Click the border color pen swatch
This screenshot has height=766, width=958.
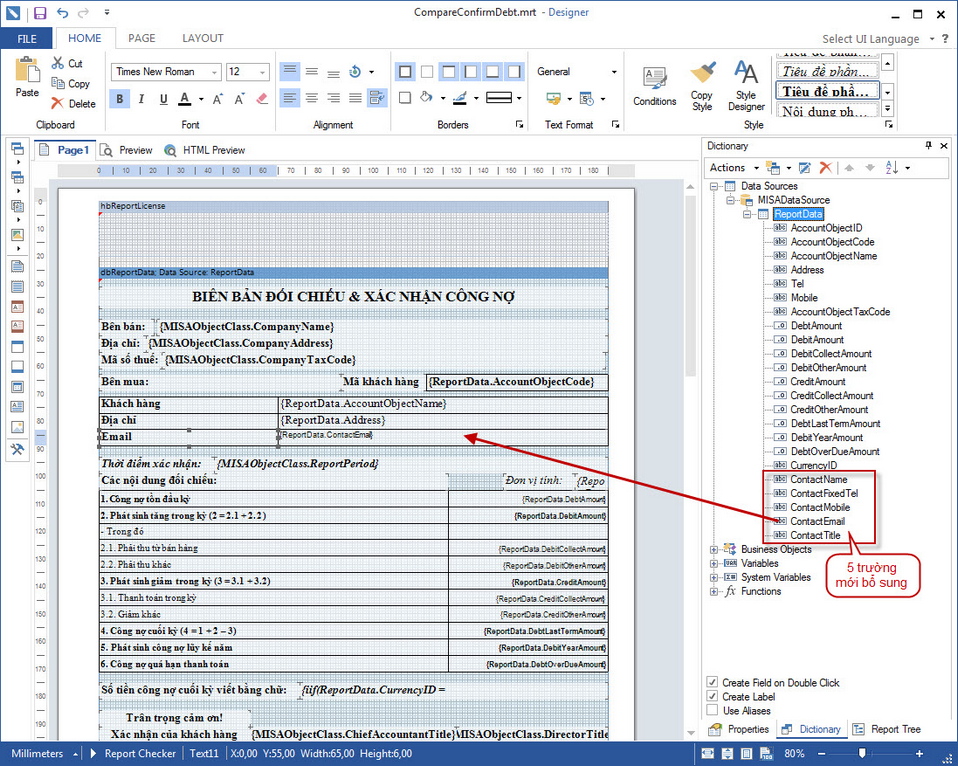(461, 98)
